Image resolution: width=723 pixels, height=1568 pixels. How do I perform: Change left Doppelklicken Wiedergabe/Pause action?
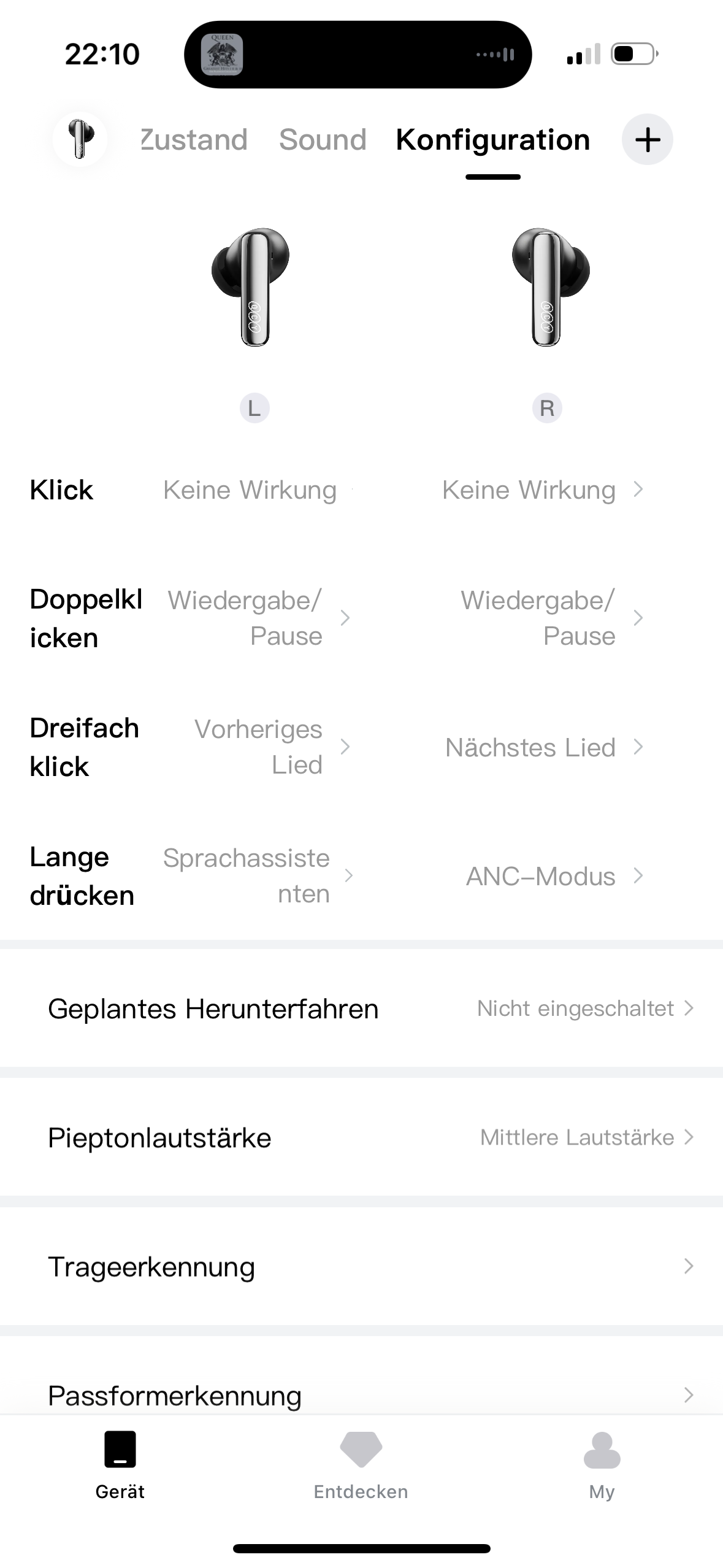point(258,618)
